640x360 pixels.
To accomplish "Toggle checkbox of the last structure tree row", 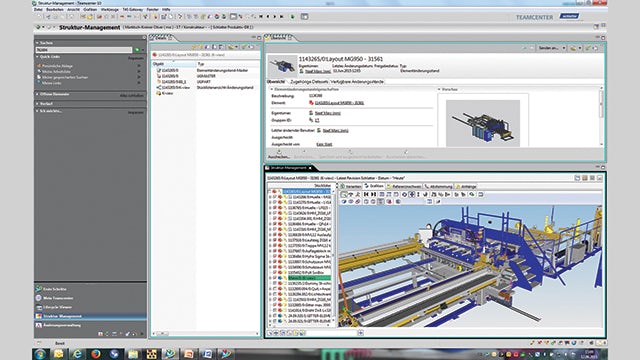I will click(x=274, y=321).
